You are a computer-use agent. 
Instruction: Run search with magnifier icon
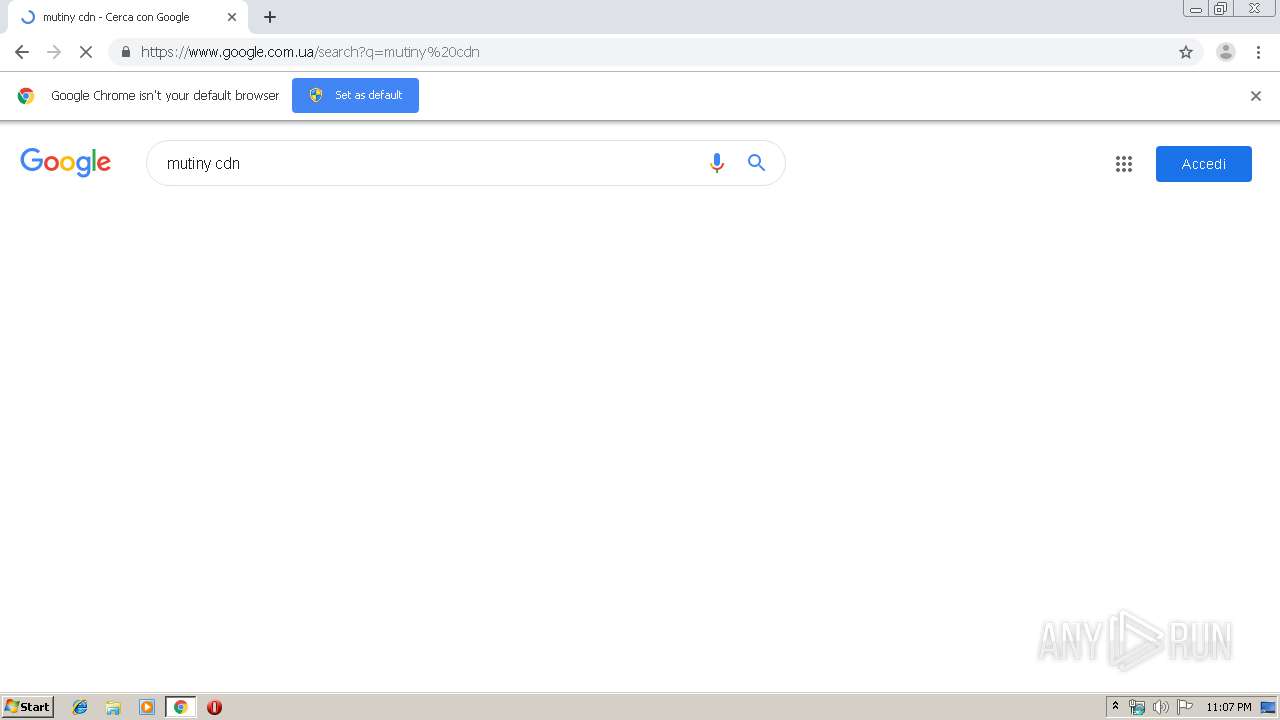756,163
